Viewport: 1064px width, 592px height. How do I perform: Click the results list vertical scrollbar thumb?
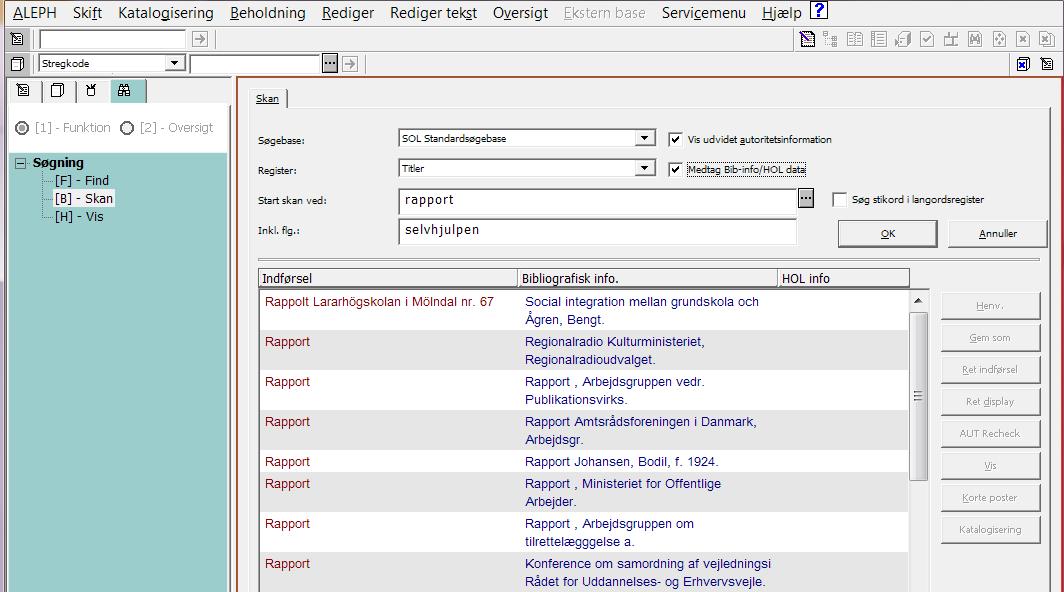click(918, 395)
